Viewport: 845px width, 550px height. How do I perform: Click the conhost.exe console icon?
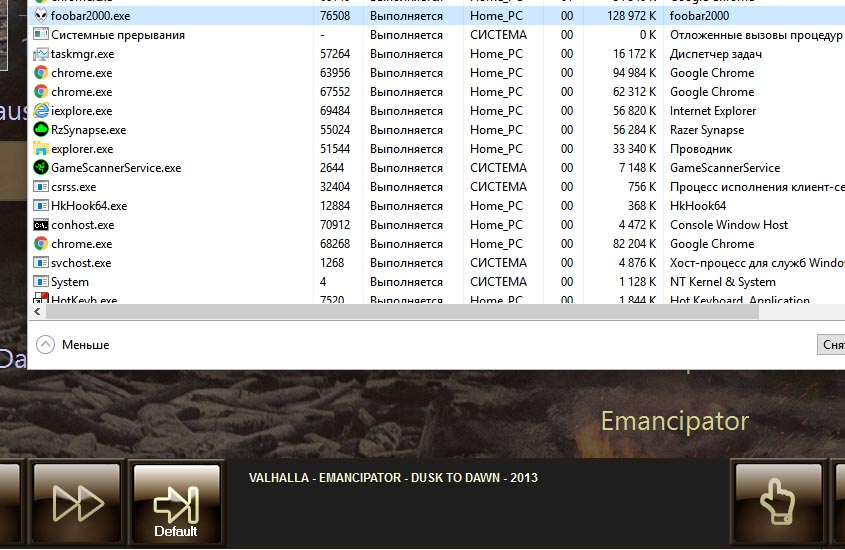click(x=41, y=225)
